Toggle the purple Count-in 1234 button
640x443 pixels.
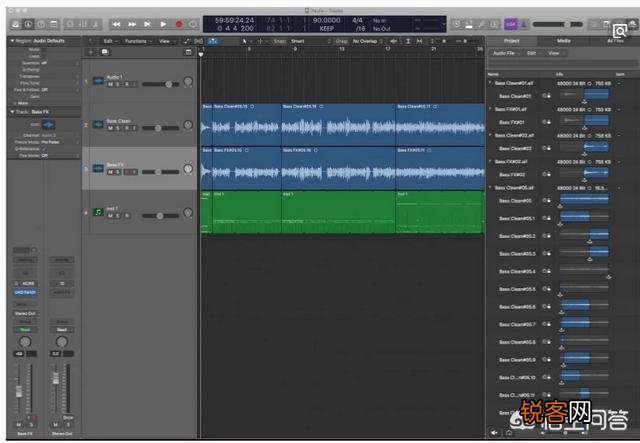[510, 24]
